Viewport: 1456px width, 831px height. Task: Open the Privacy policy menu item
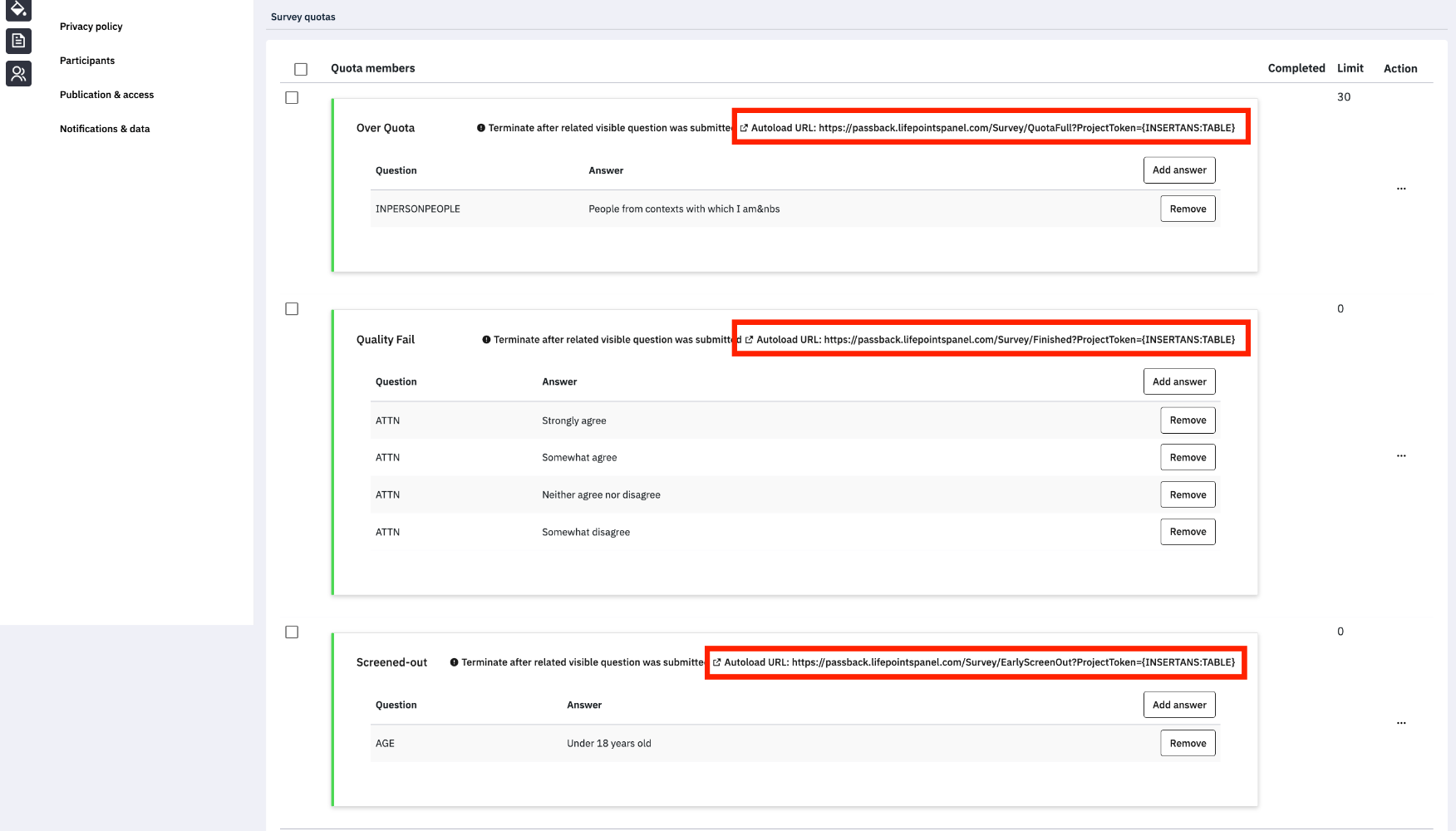point(91,27)
